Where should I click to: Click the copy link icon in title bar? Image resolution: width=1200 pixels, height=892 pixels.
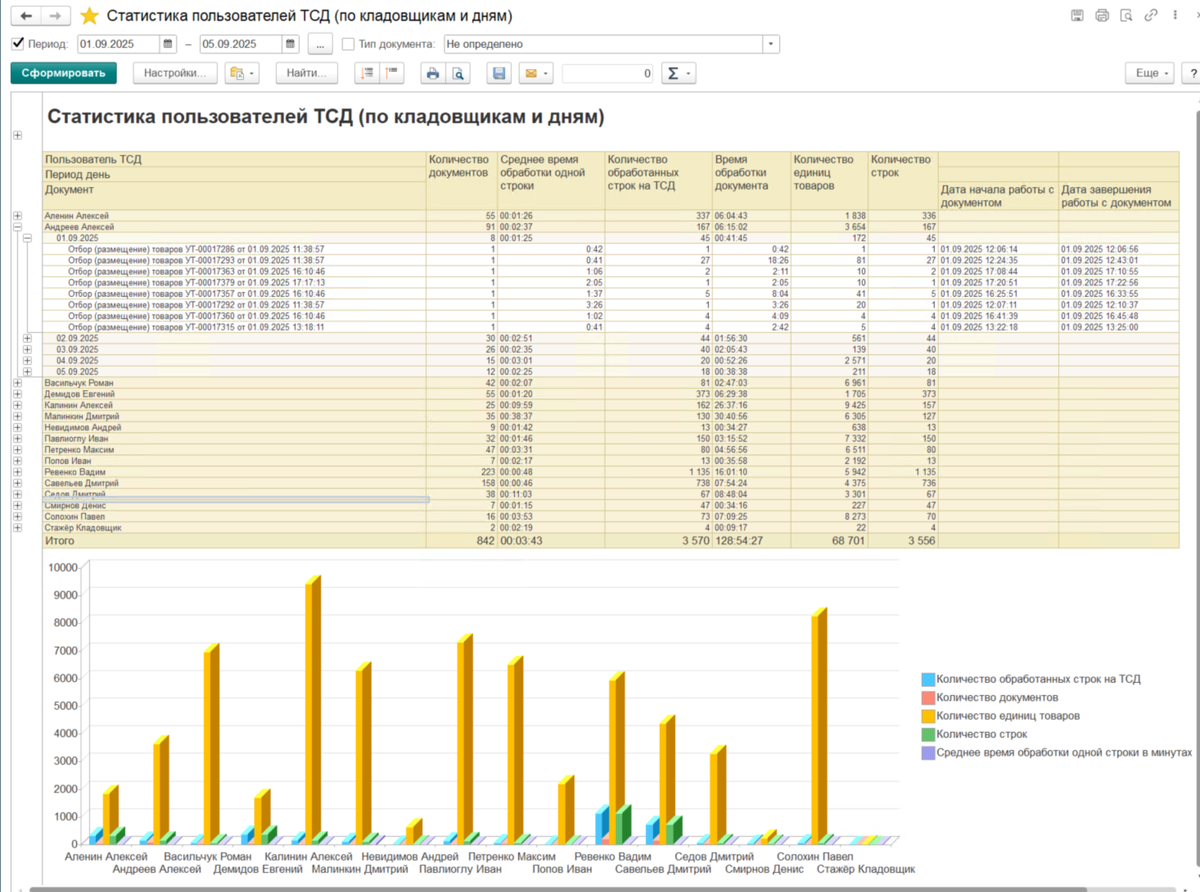(x=1152, y=15)
